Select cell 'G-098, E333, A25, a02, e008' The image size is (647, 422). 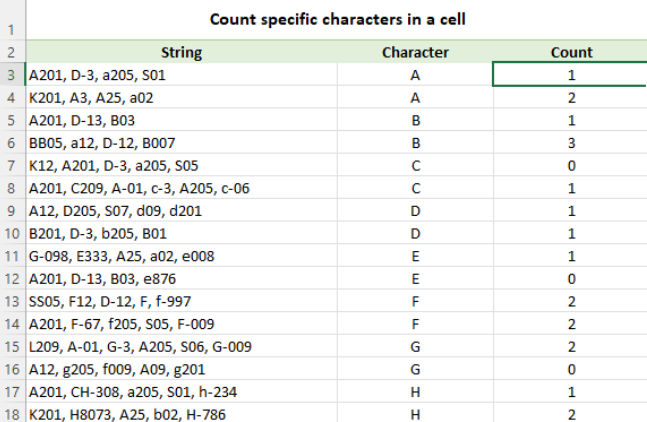182,256
